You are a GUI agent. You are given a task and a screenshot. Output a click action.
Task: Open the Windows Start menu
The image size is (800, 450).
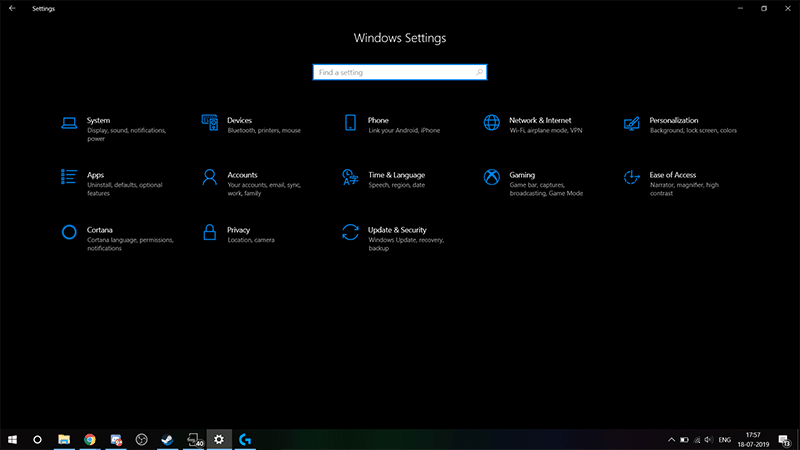click(12, 439)
